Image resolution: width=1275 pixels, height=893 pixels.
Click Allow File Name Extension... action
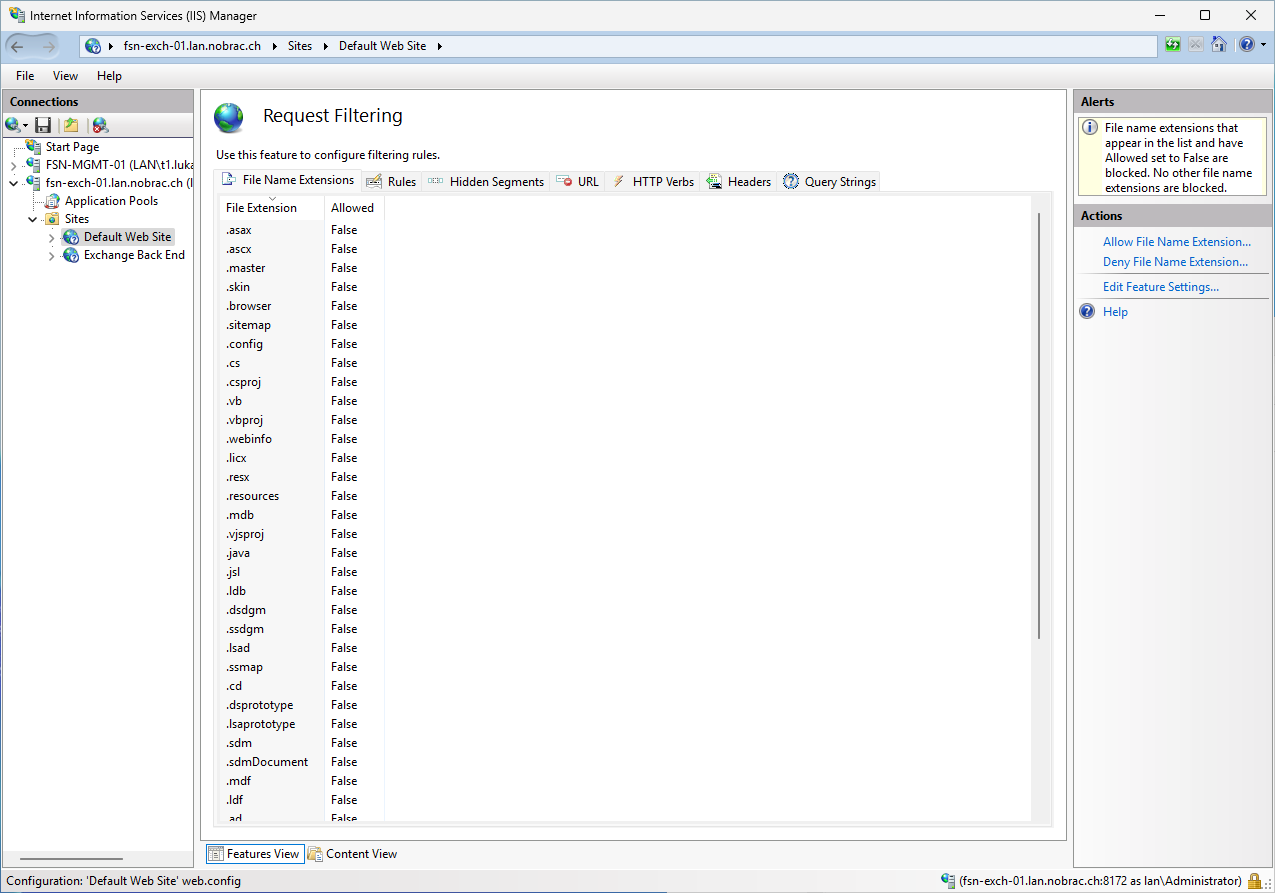1177,242
